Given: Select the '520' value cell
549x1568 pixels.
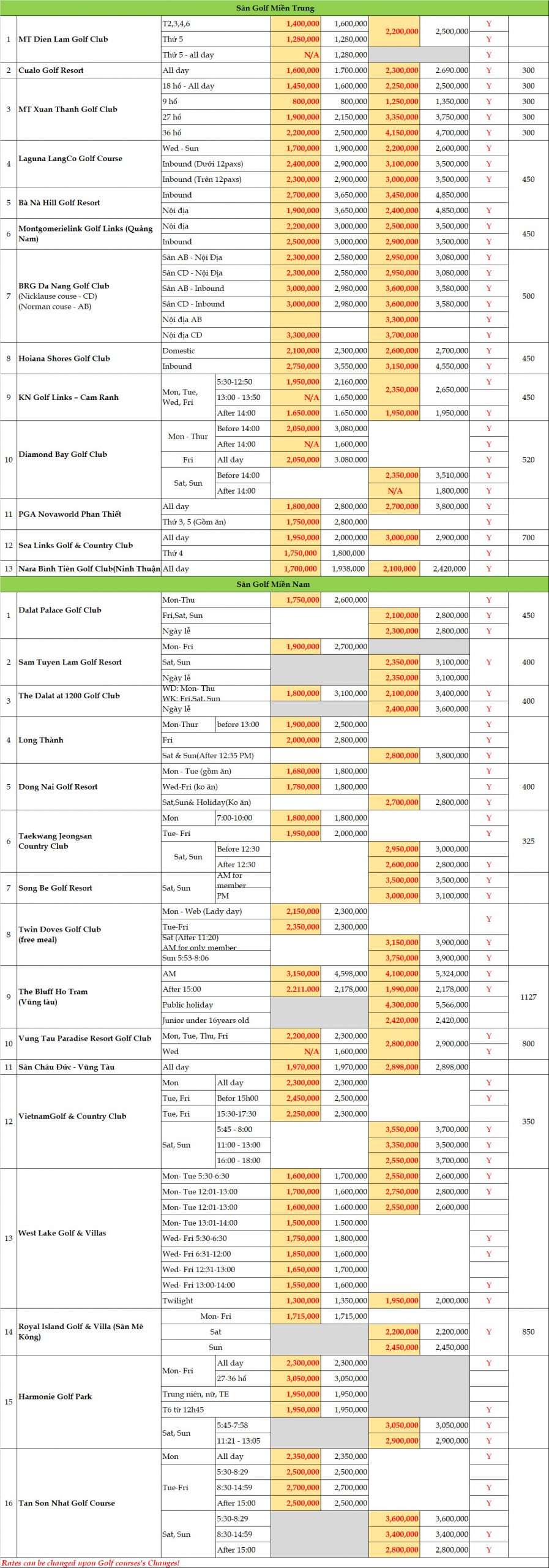Looking at the screenshot, I should (x=528, y=459).
